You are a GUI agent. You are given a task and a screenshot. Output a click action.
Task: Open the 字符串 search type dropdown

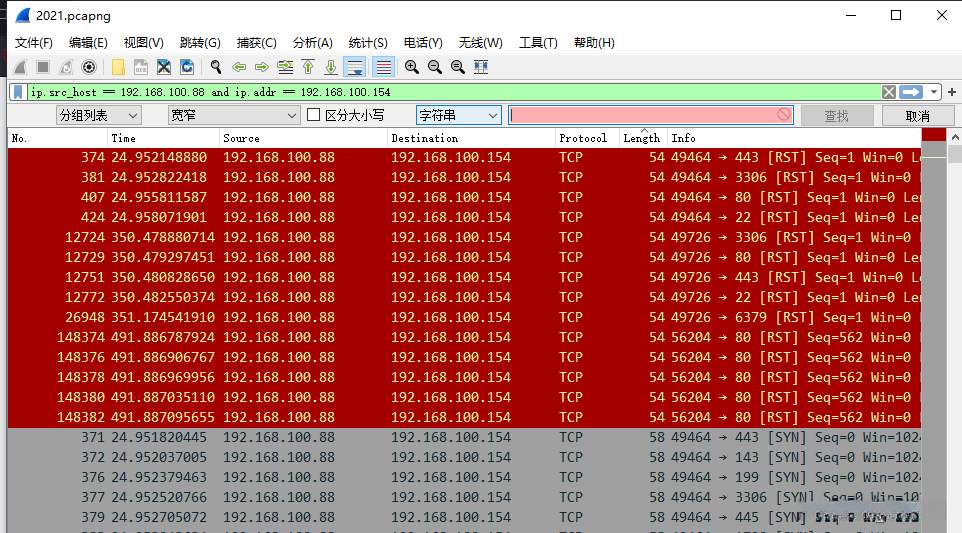[458, 115]
